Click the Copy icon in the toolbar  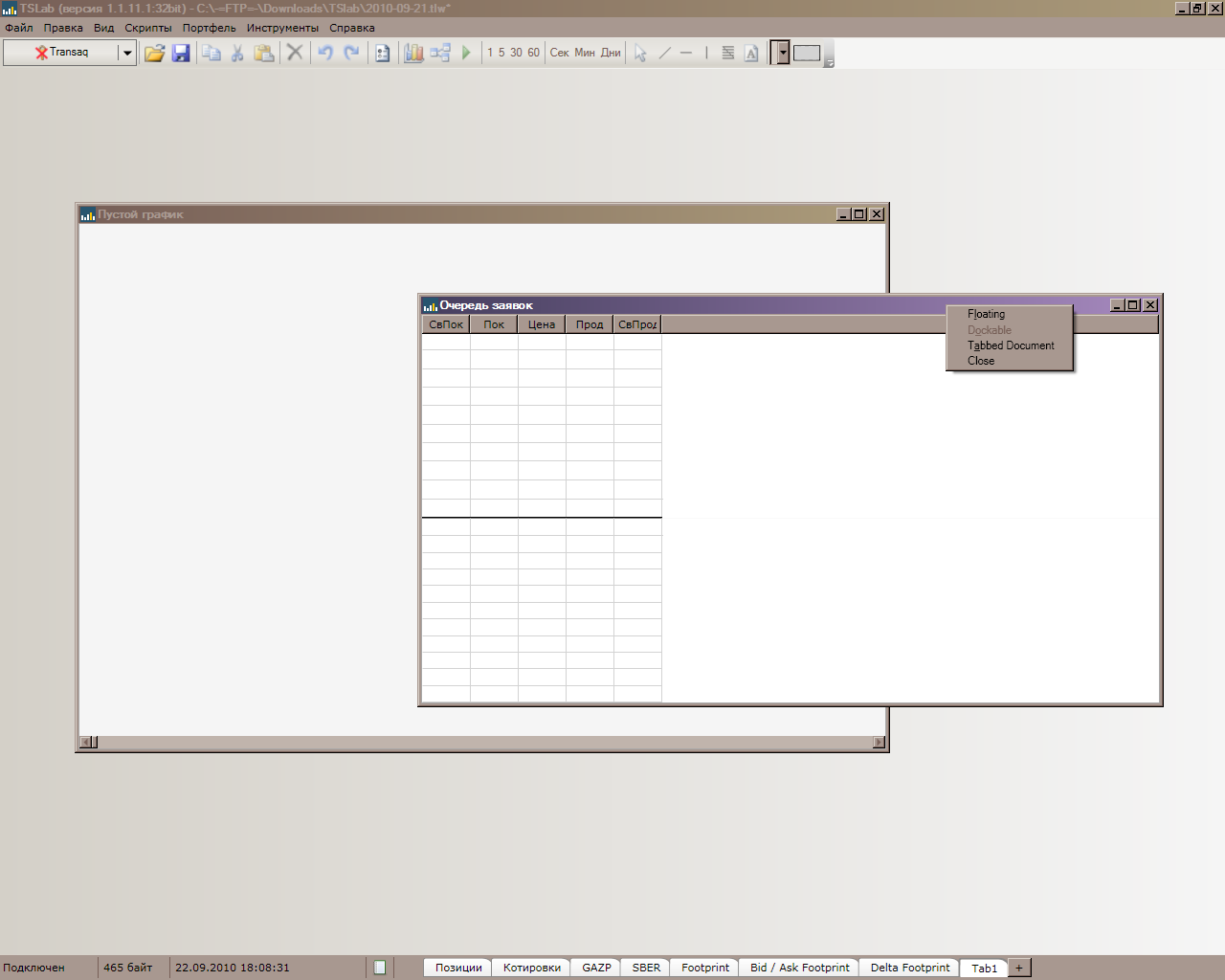[212, 53]
